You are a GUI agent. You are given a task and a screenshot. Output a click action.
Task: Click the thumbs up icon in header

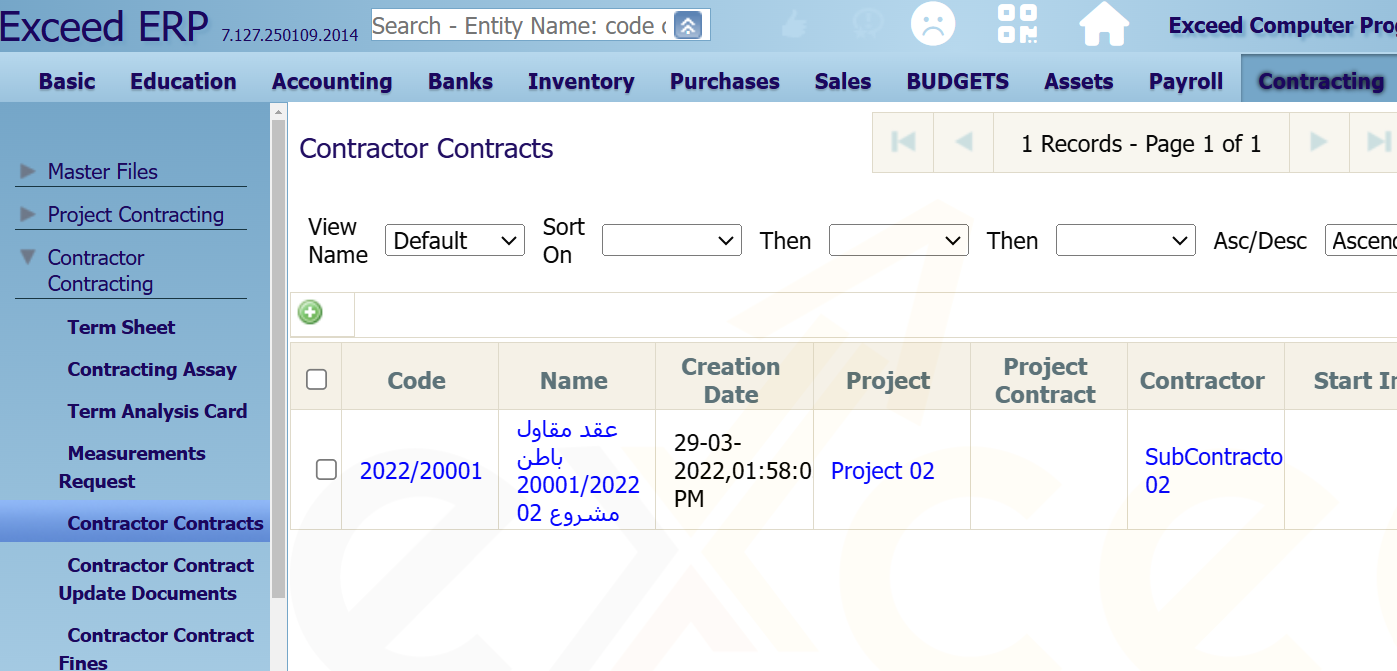pos(796,24)
